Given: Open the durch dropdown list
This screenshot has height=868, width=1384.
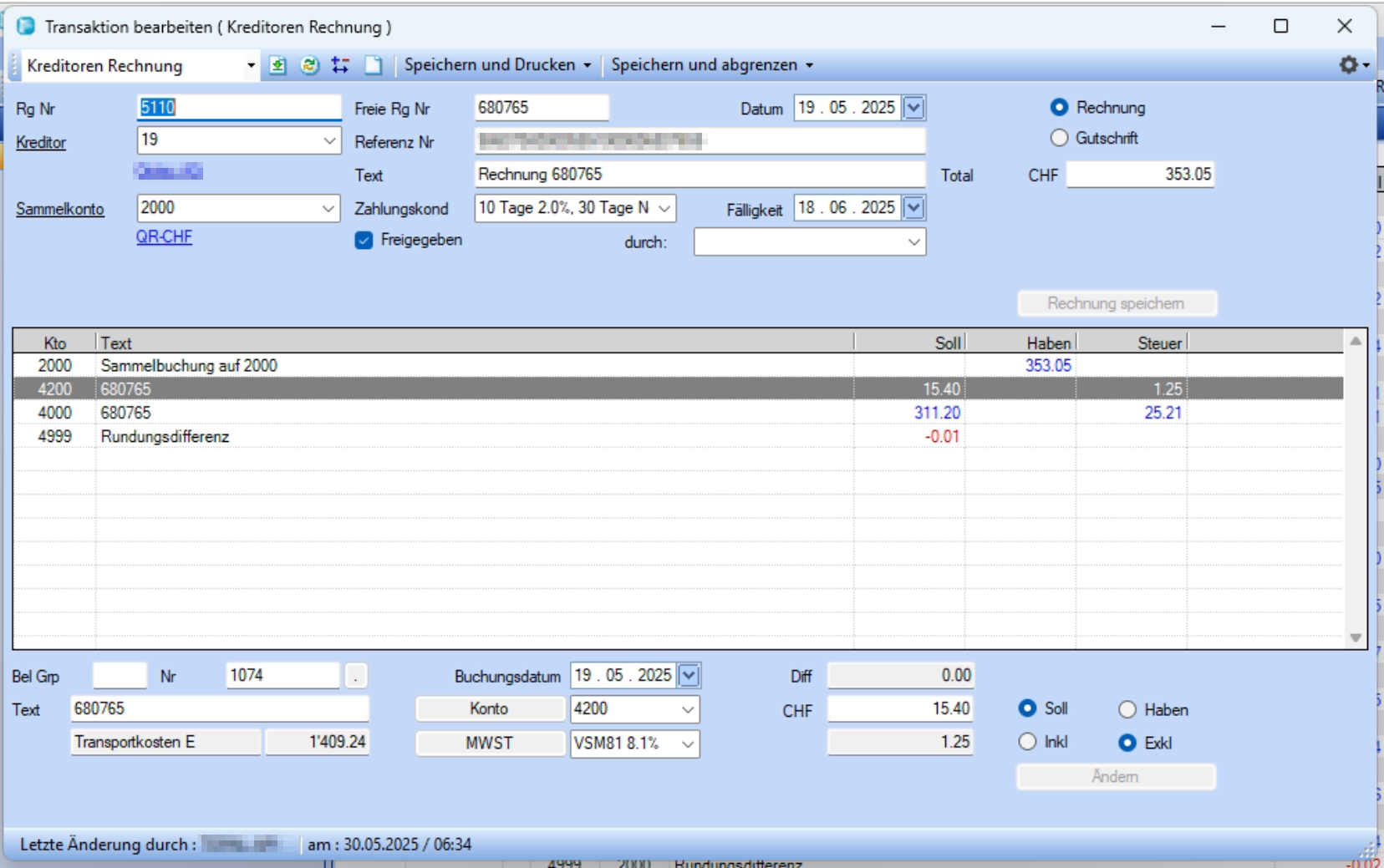Looking at the screenshot, I should [x=914, y=242].
